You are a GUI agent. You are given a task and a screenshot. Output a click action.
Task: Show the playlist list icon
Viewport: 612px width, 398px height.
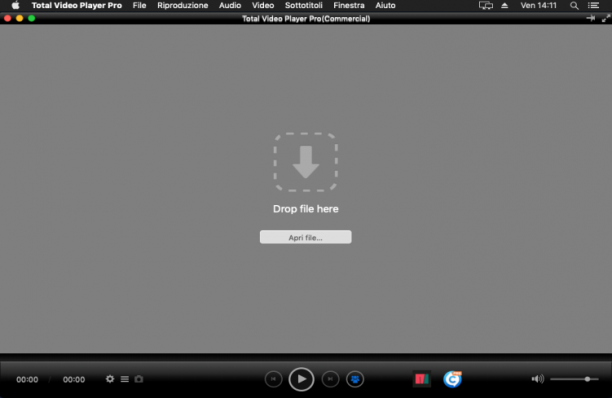(x=125, y=379)
